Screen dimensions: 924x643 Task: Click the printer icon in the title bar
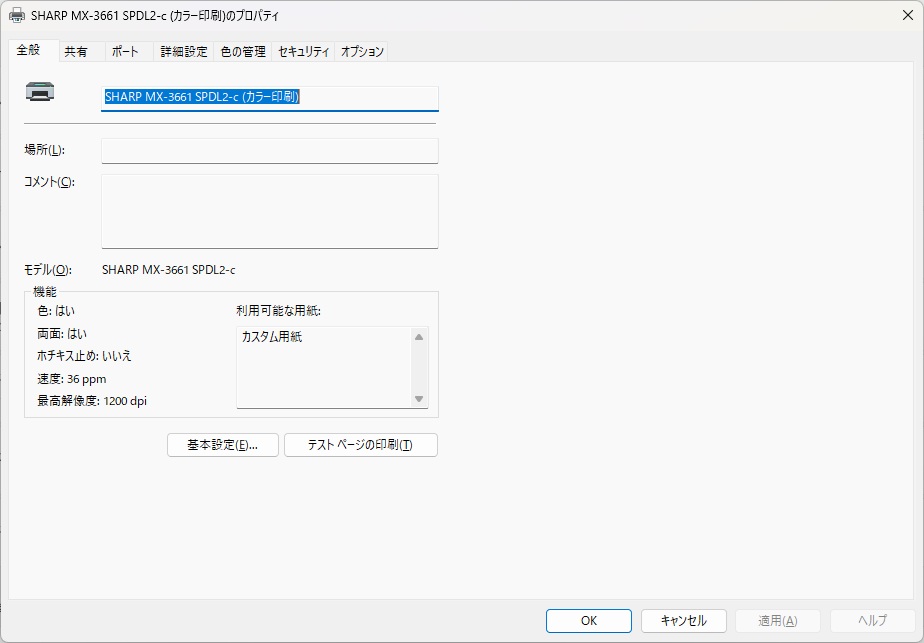tap(17, 16)
